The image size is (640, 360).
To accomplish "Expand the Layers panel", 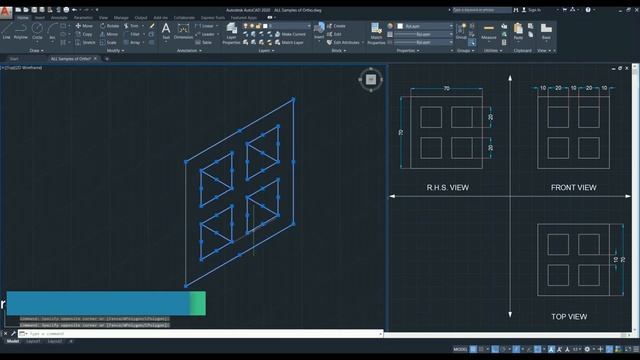I will 266,51.
